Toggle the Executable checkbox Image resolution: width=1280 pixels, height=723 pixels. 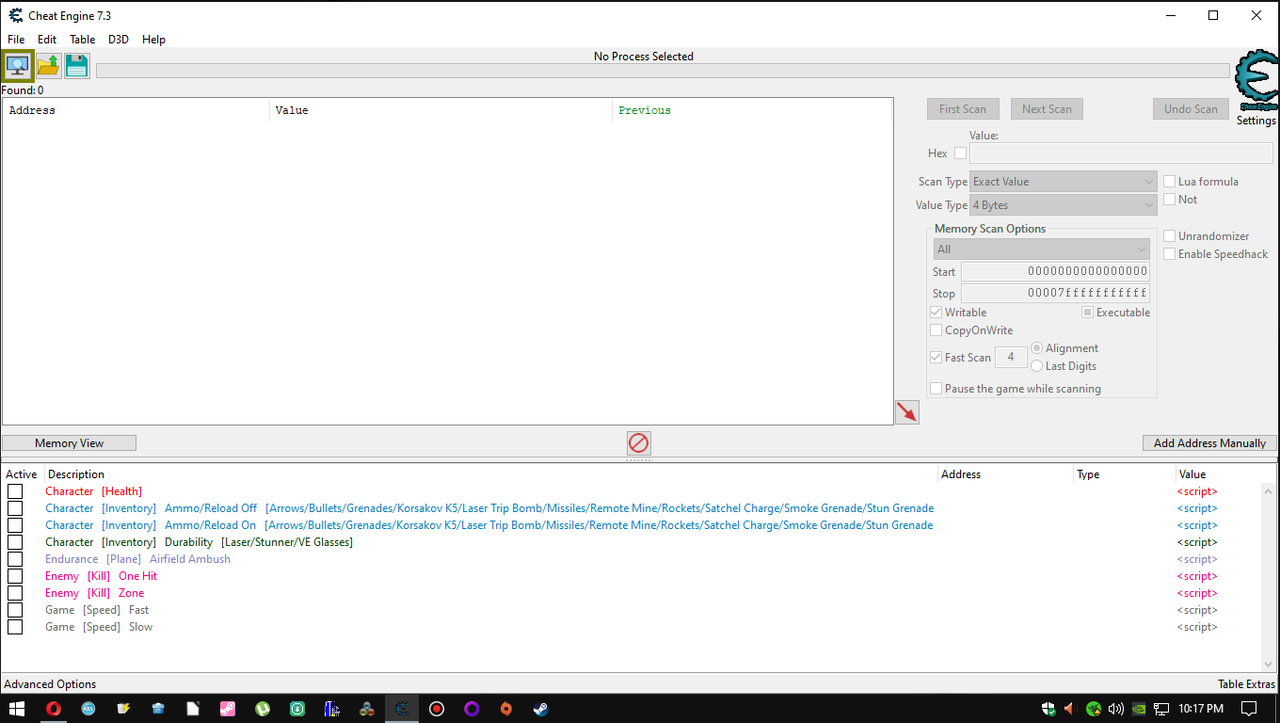point(1088,312)
